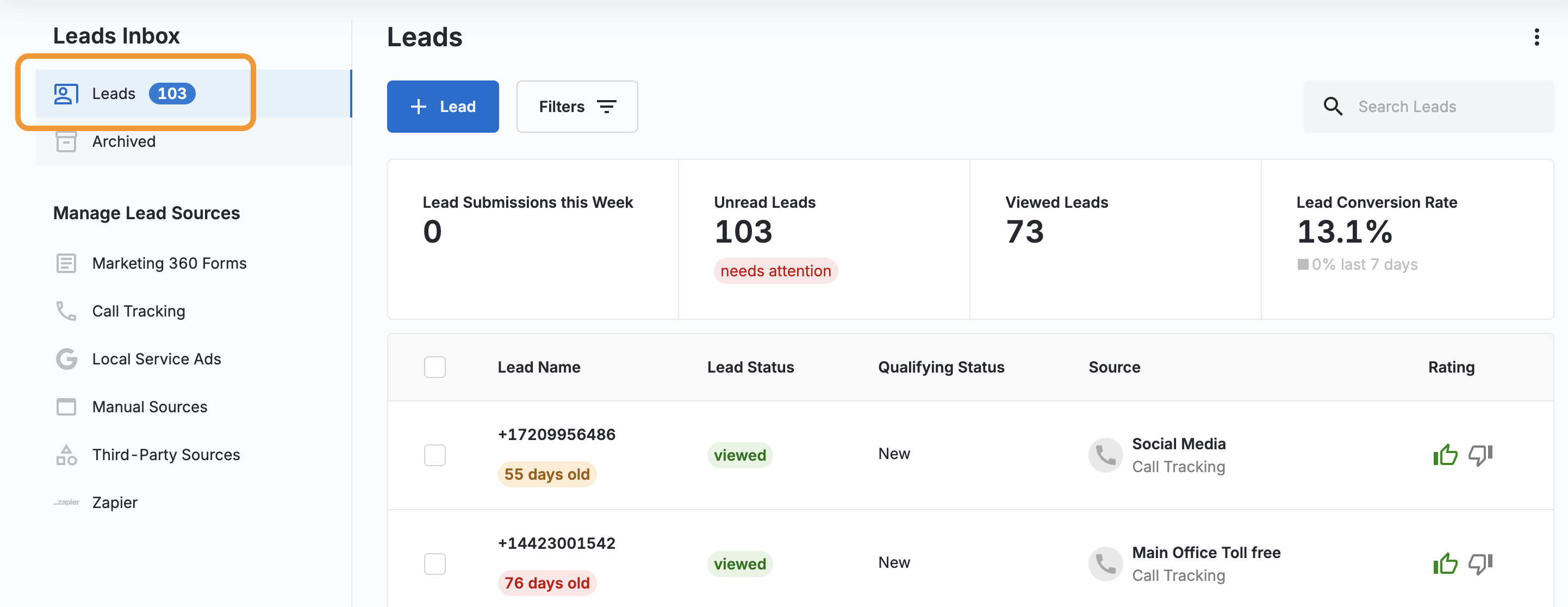Click the Archived box icon
This screenshot has width=1568, height=607.
click(66, 142)
